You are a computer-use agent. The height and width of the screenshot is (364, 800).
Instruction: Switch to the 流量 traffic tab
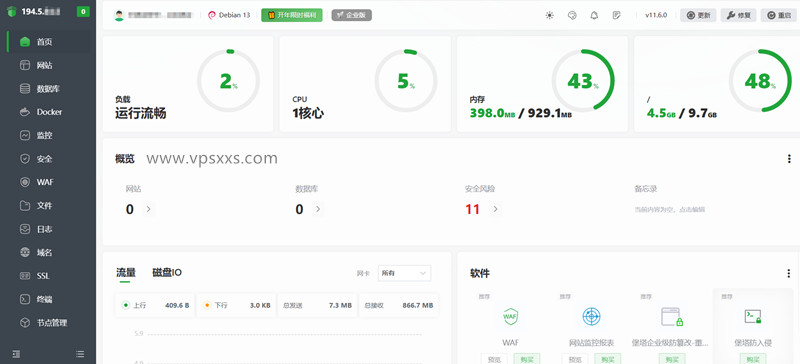[x=126, y=273]
